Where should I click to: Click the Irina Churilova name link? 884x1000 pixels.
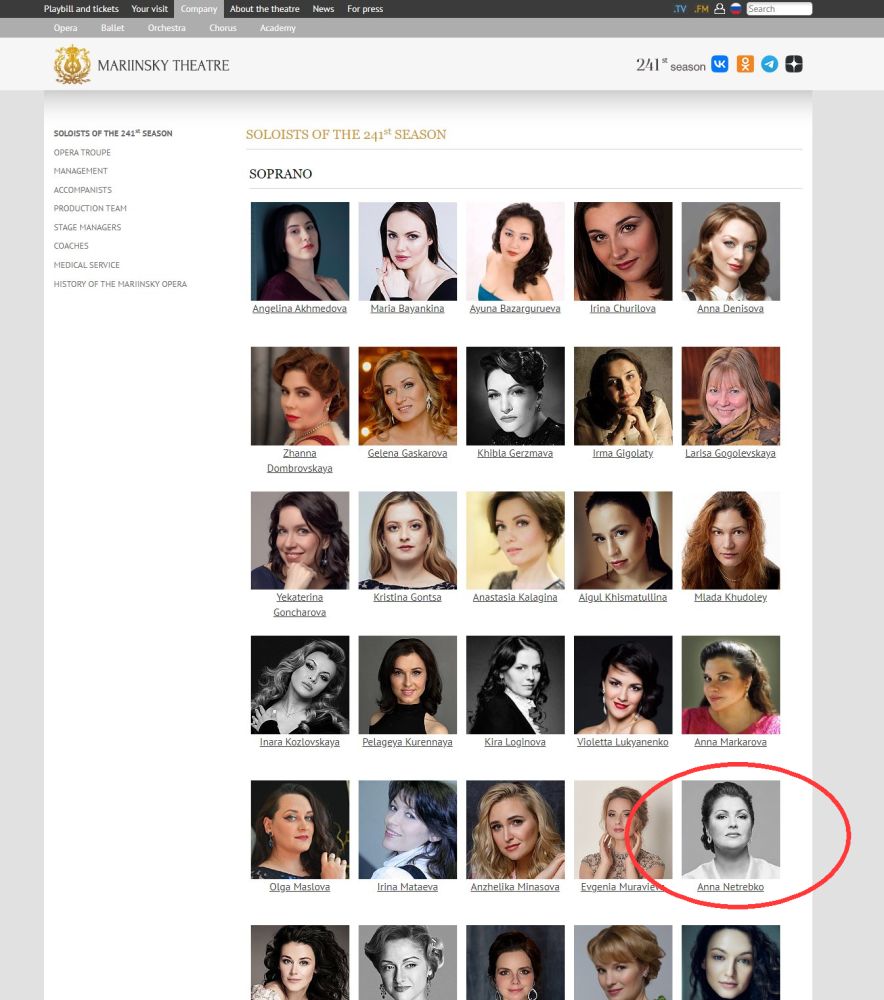[622, 309]
